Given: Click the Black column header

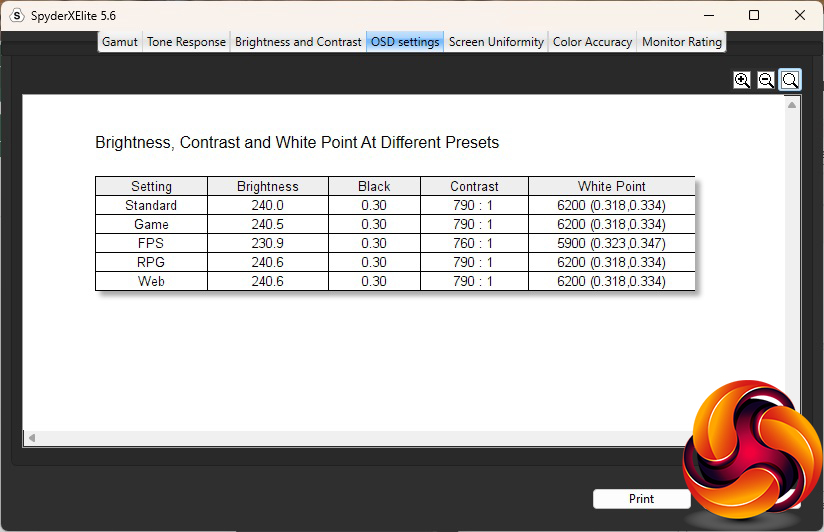Looking at the screenshot, I should coord(374,187).
